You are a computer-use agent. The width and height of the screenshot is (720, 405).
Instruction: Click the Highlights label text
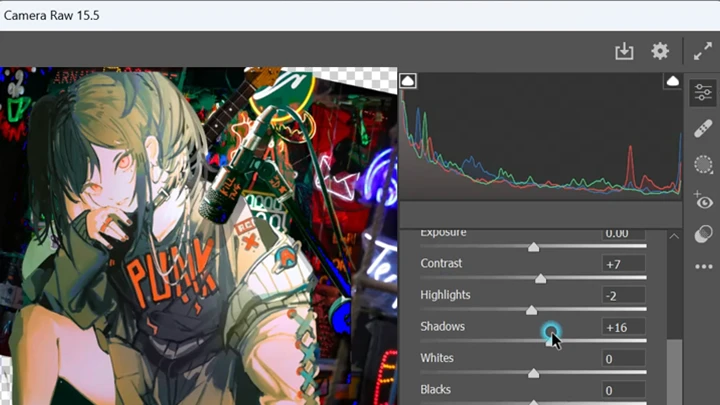pyautogui.click(x=445, y=295)
